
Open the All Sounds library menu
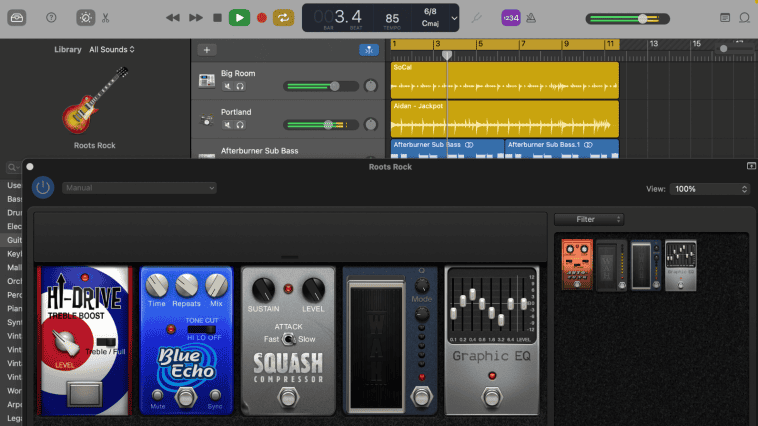(112, 49)
